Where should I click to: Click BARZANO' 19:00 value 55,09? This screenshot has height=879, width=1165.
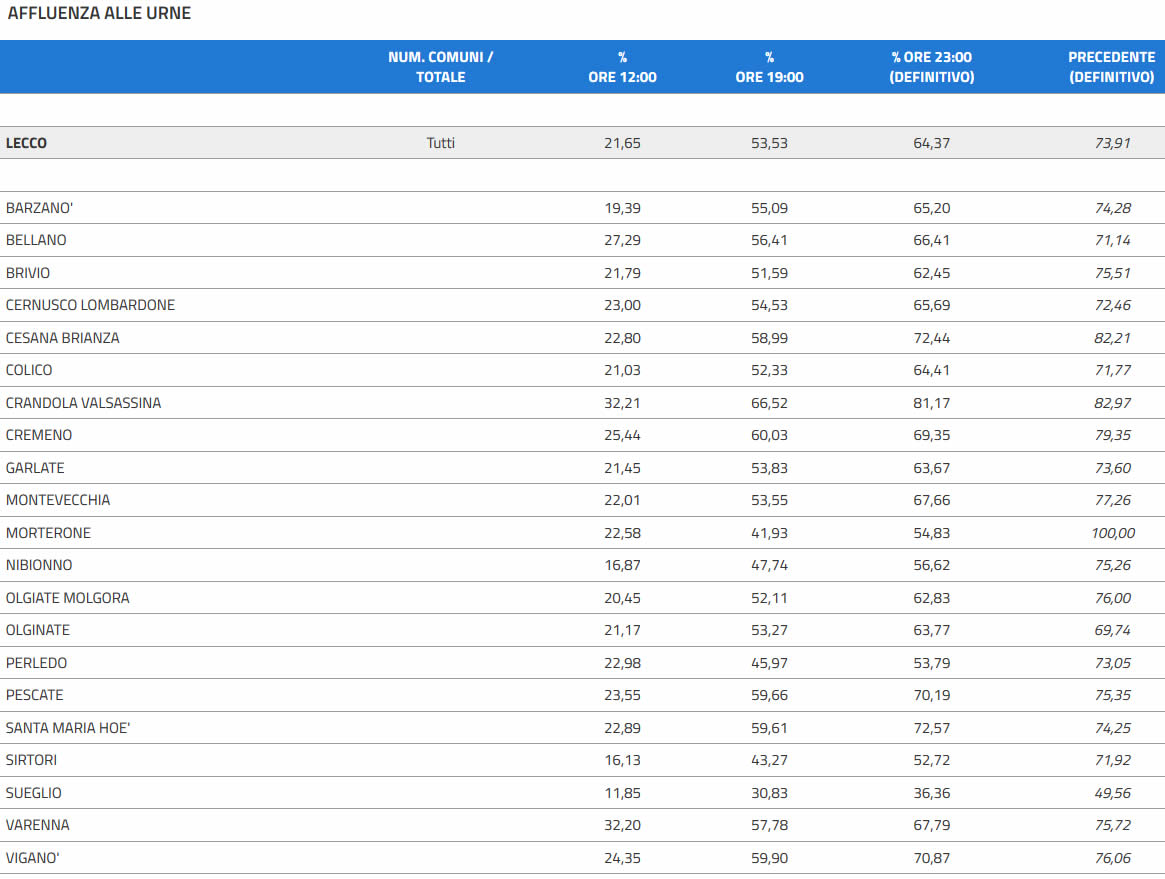(769, 208)
